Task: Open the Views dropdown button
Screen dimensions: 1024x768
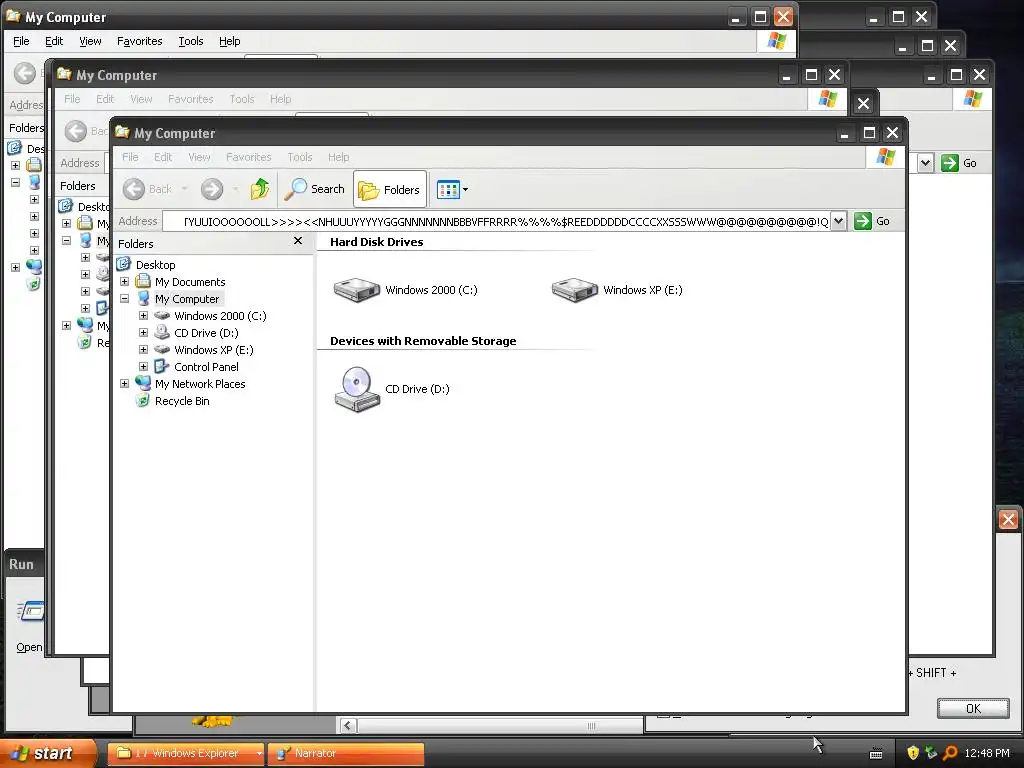Action: (452, 189)
